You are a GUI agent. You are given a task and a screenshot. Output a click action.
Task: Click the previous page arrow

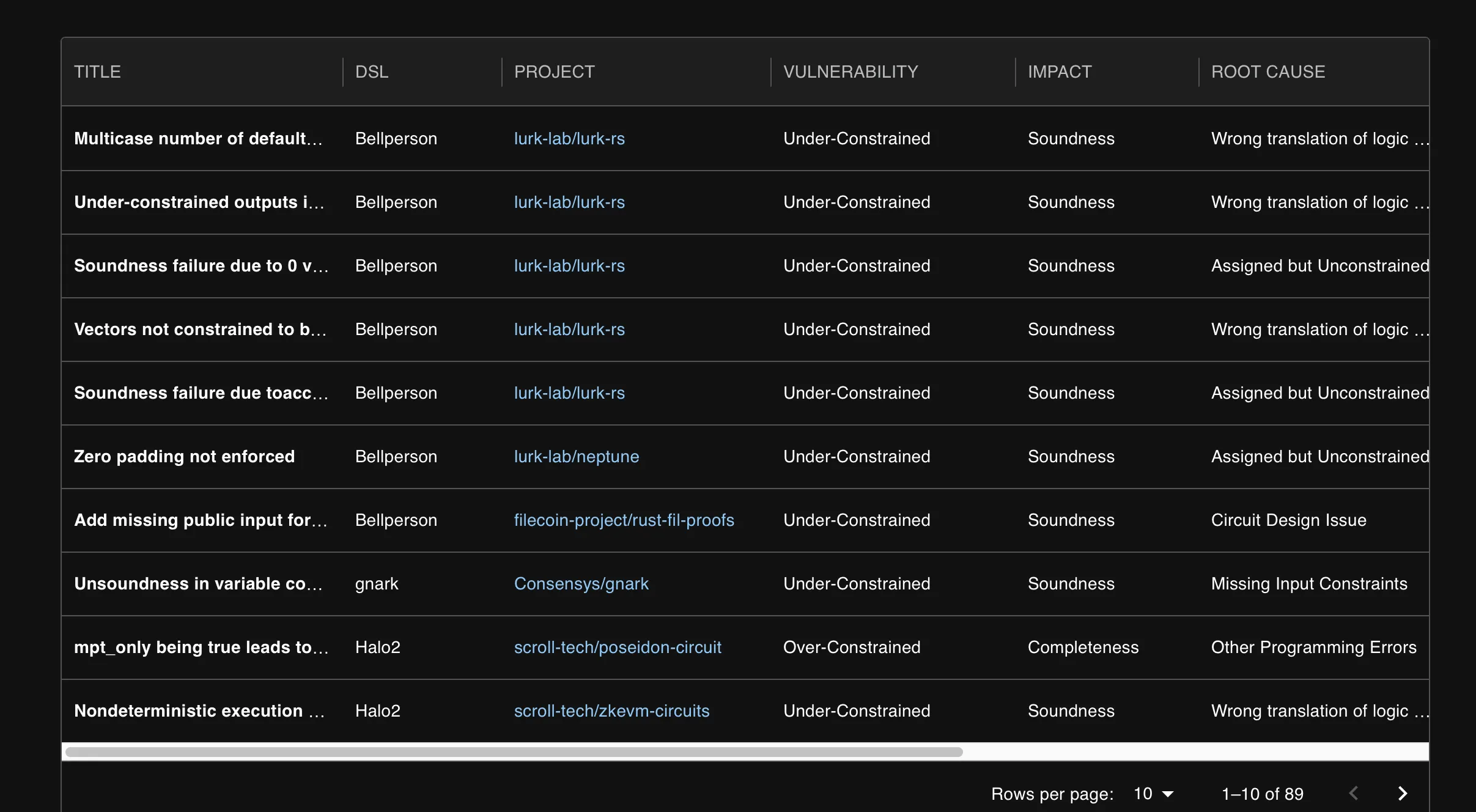(1352, 793)
